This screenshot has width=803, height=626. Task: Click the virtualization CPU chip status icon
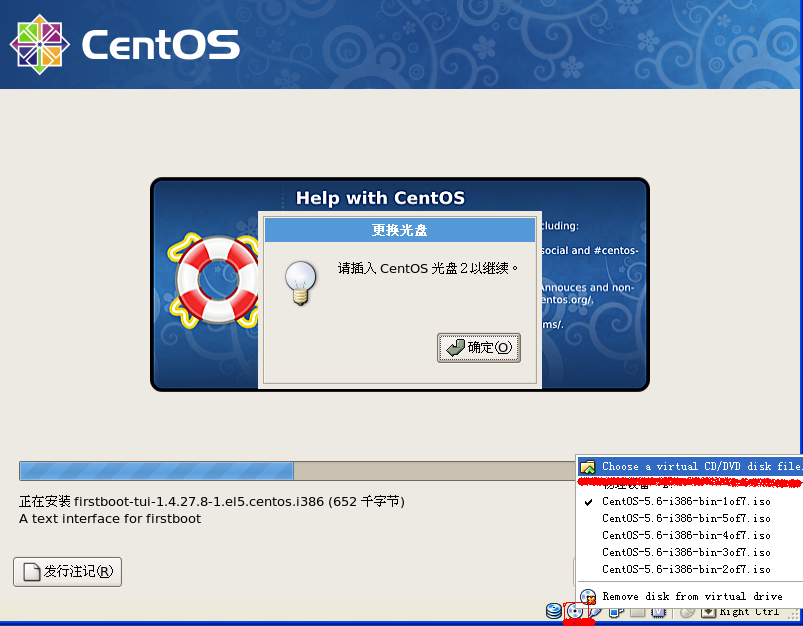point(659,612)
